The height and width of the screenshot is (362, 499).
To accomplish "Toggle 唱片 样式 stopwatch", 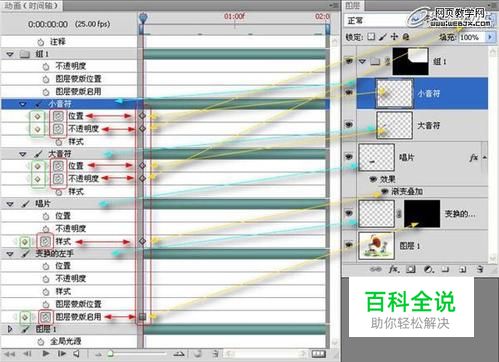I will click(46, 241).
